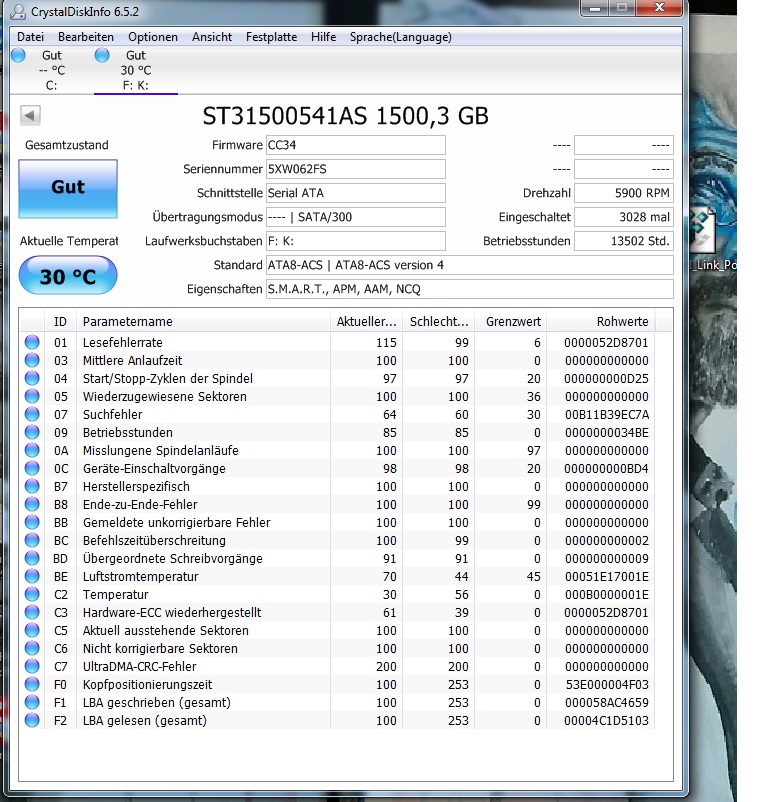The image size is (768, 802).
Task: Click the status orb for Luftstromtemperatur
Action: tap(32, 576)
